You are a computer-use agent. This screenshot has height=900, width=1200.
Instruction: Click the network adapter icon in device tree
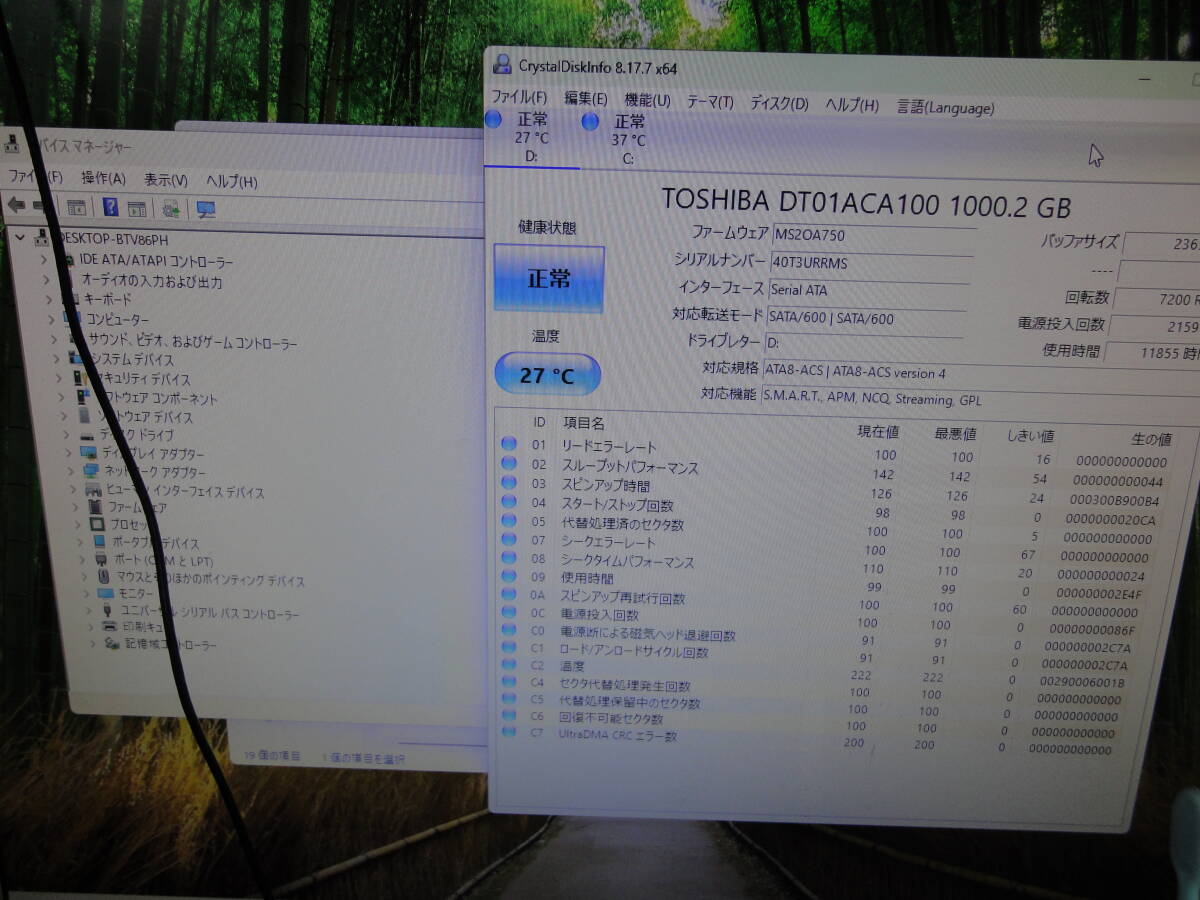coord(91,470)
